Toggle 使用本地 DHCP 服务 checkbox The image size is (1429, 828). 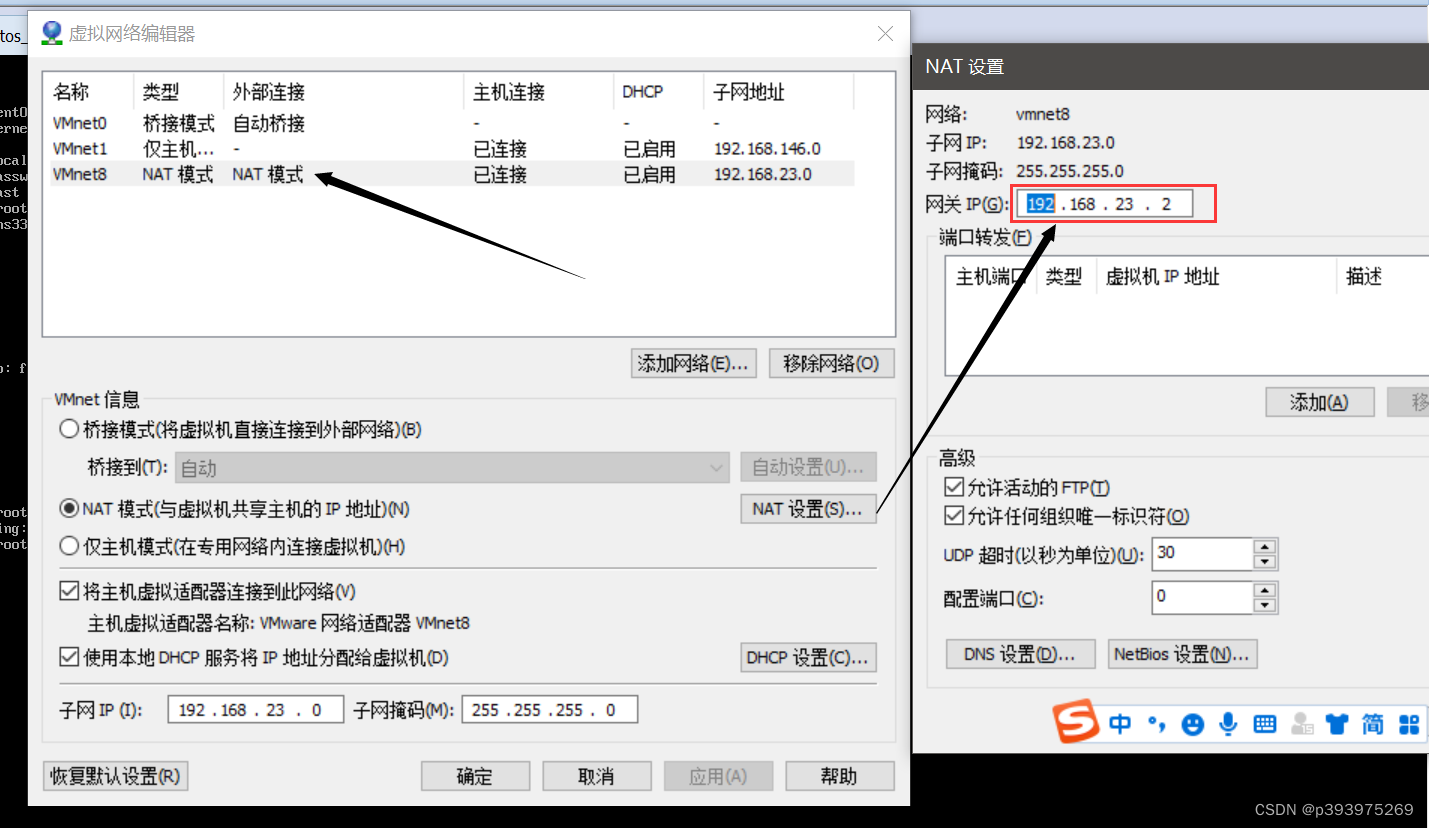69,657
